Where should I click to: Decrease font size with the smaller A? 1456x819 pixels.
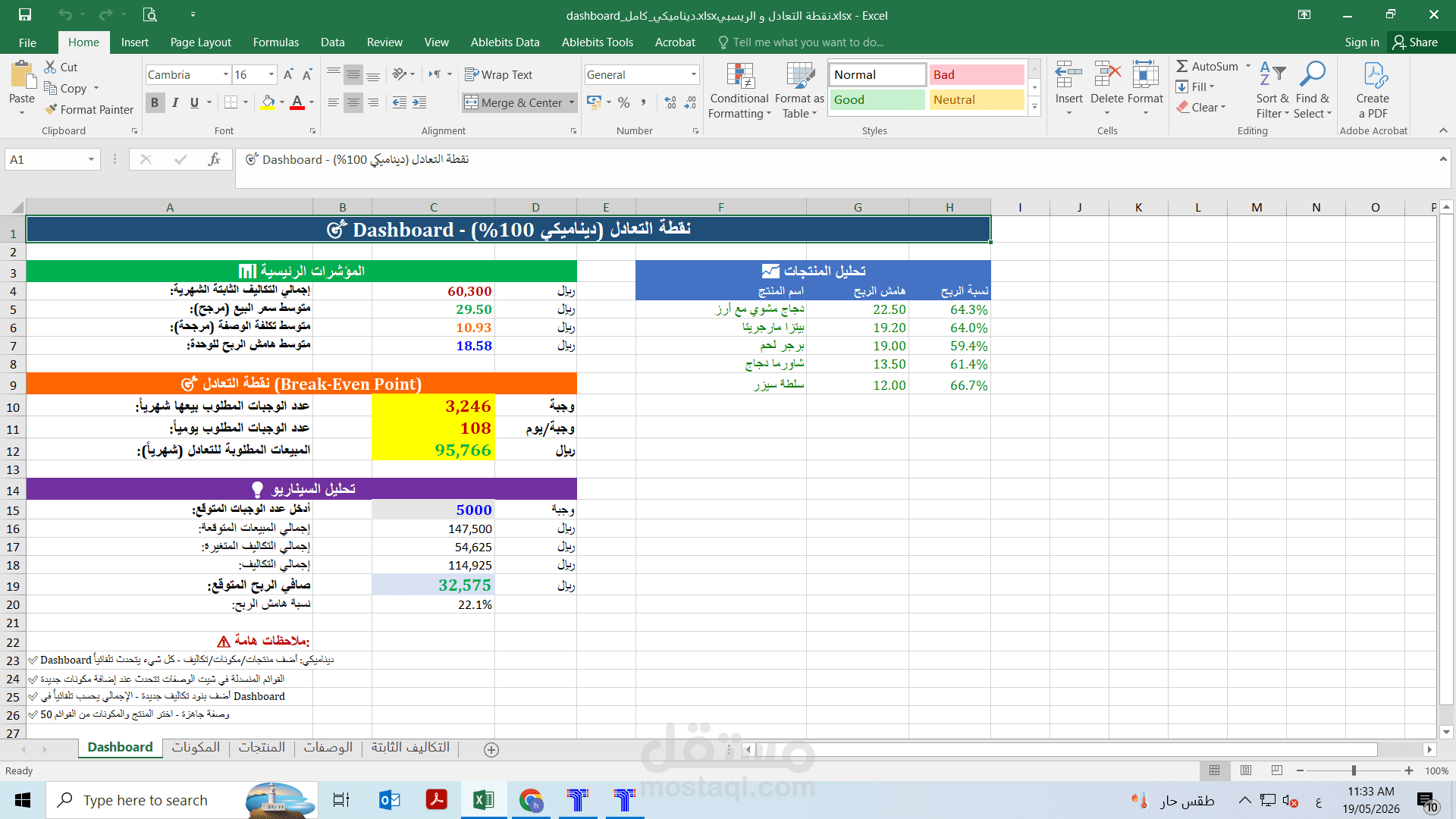point(307,74)
